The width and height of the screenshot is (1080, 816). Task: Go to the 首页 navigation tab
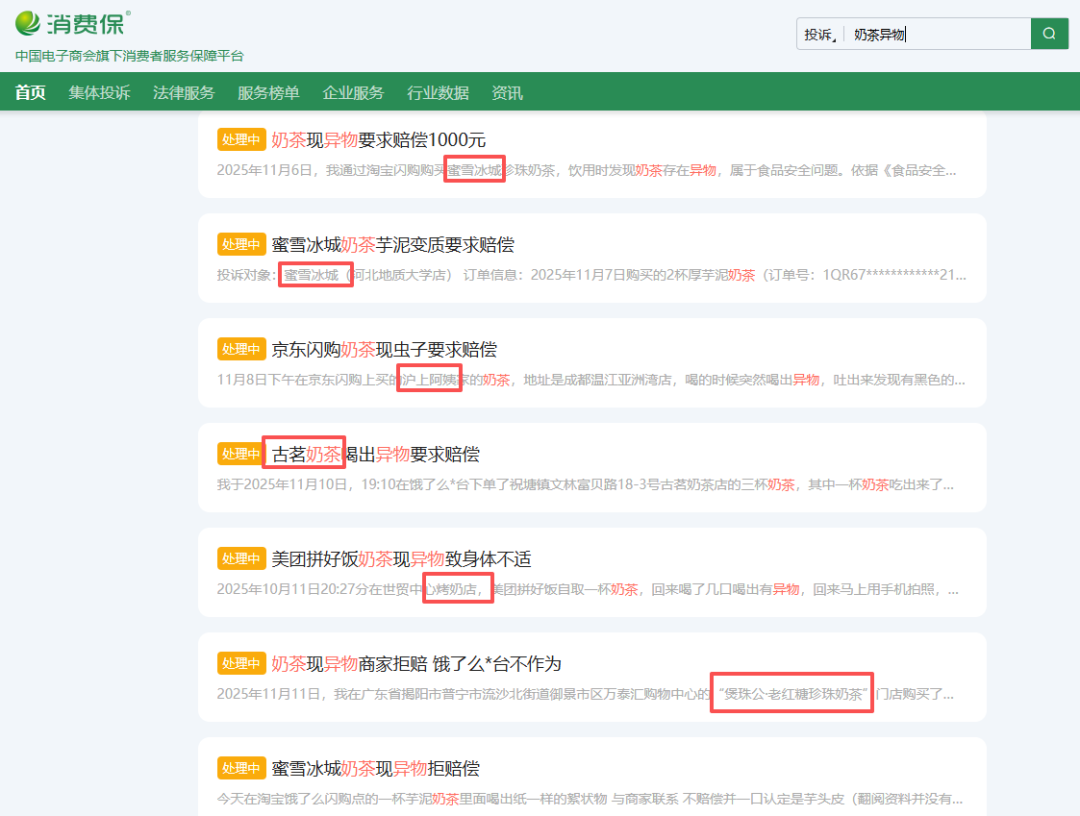(x=30, y=93)
